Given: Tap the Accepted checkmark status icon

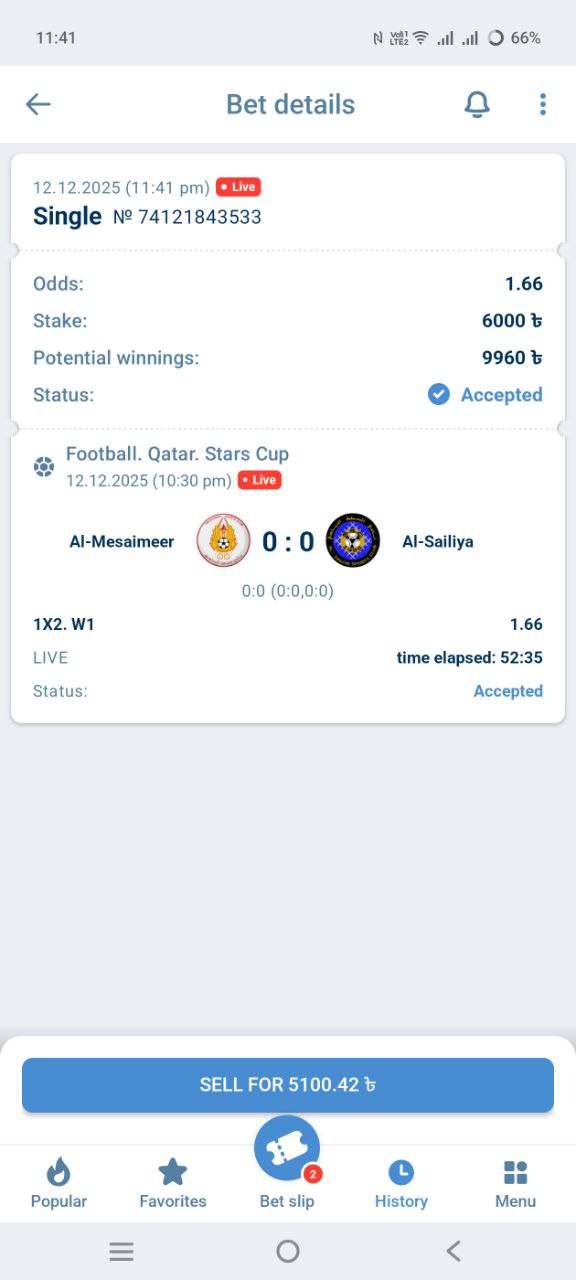Looking at the screenshot, I should 439,395.
